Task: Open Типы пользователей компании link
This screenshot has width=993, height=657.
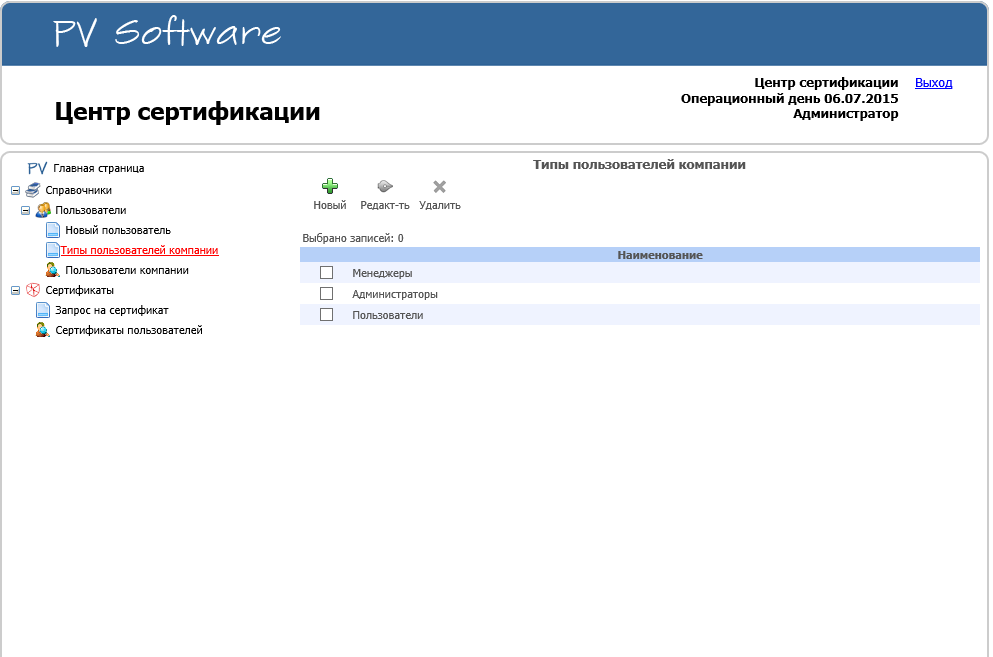Action: [x=139, y=250]
